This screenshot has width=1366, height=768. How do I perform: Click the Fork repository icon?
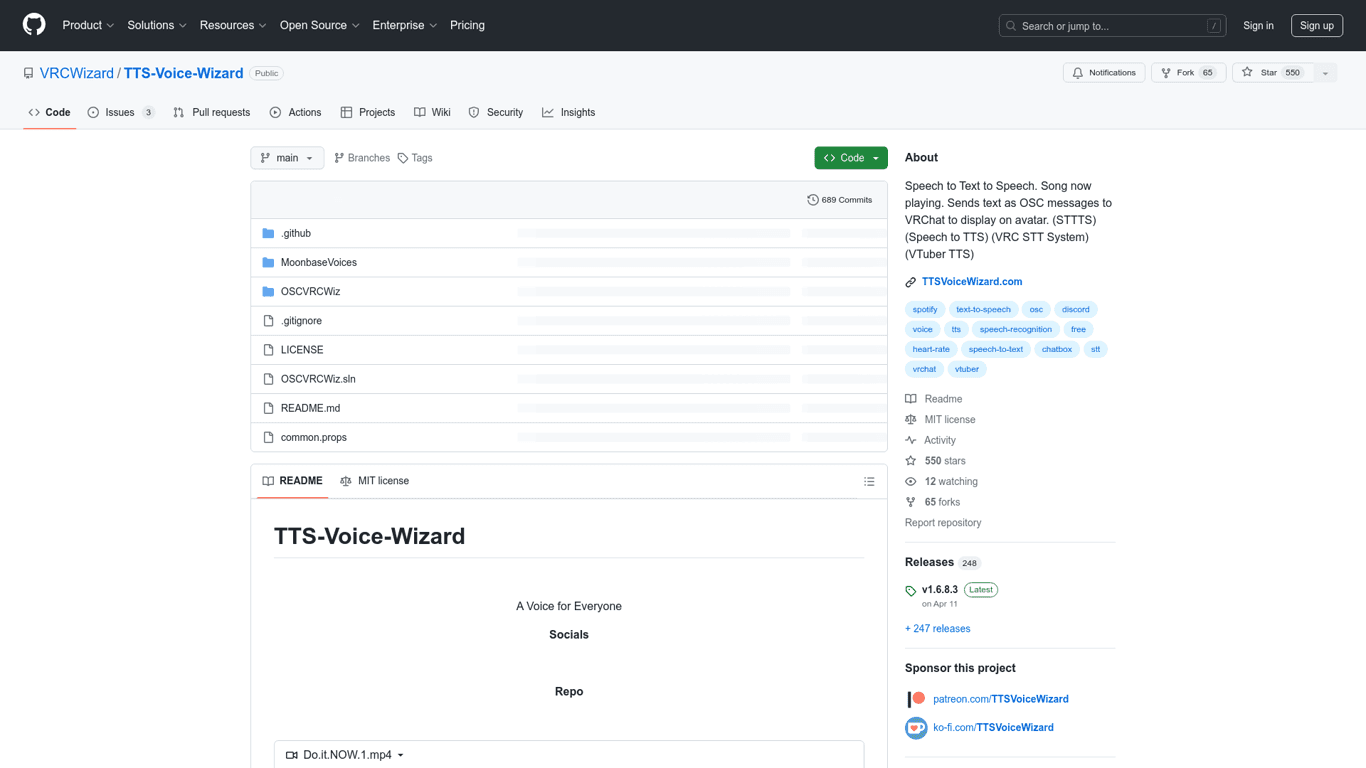coord(1166,73)
